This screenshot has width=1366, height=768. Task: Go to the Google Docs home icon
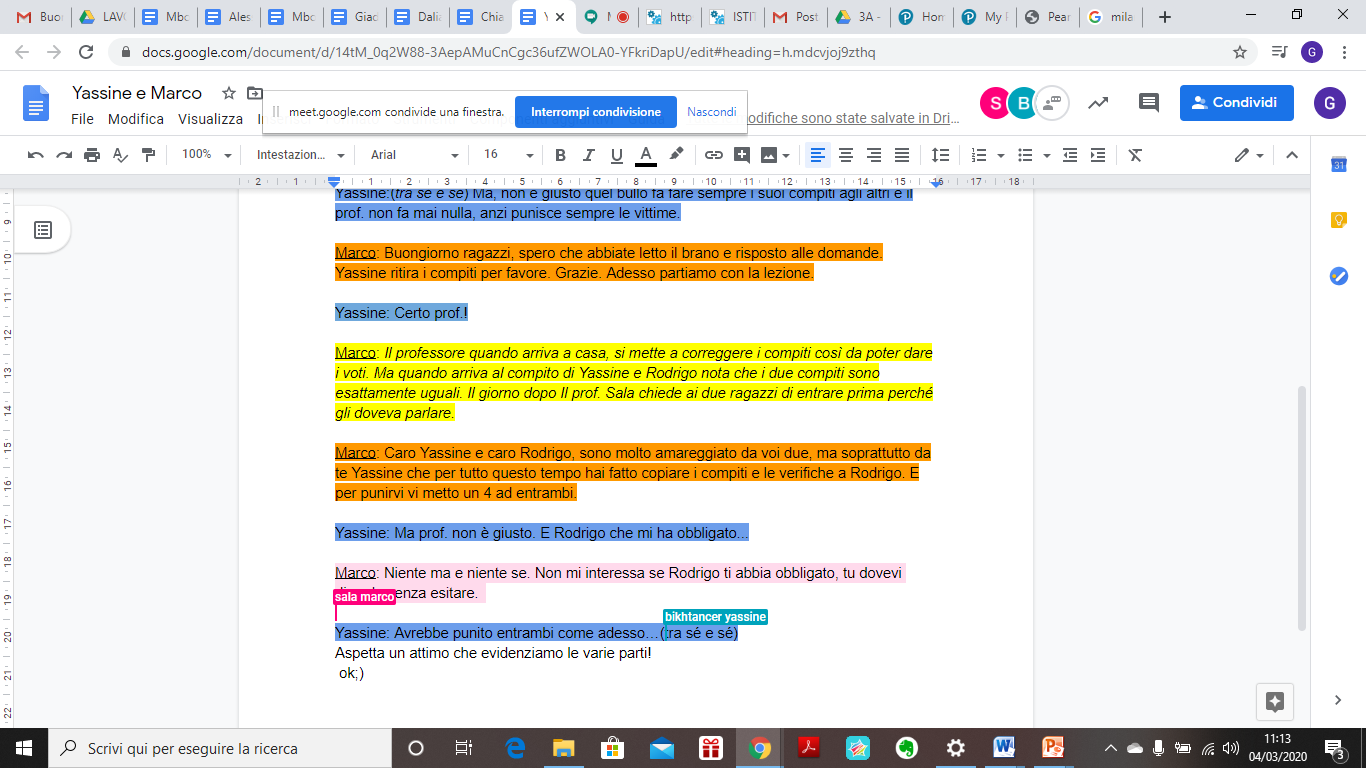(36, 103)
